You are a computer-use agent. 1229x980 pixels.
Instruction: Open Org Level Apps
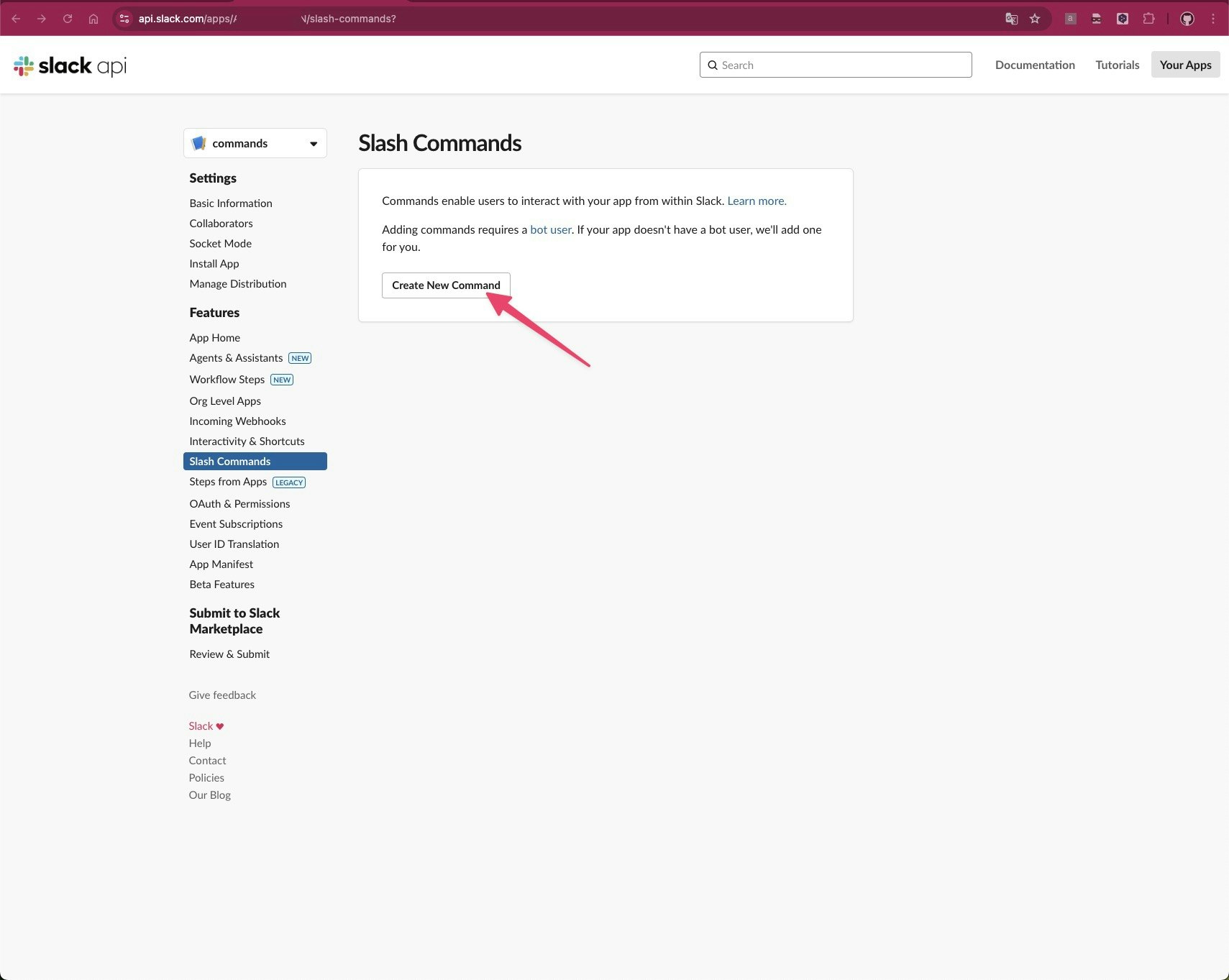(225, 401)
